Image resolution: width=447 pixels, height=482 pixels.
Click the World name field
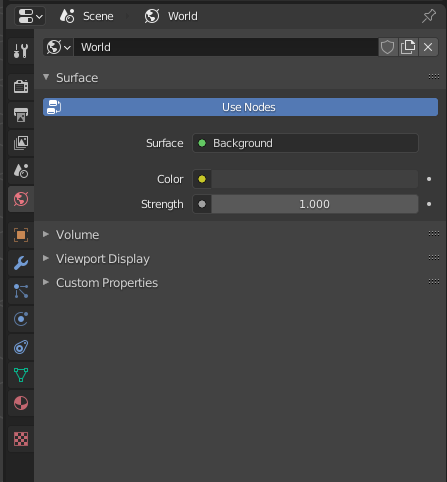[x=226, y=47]
